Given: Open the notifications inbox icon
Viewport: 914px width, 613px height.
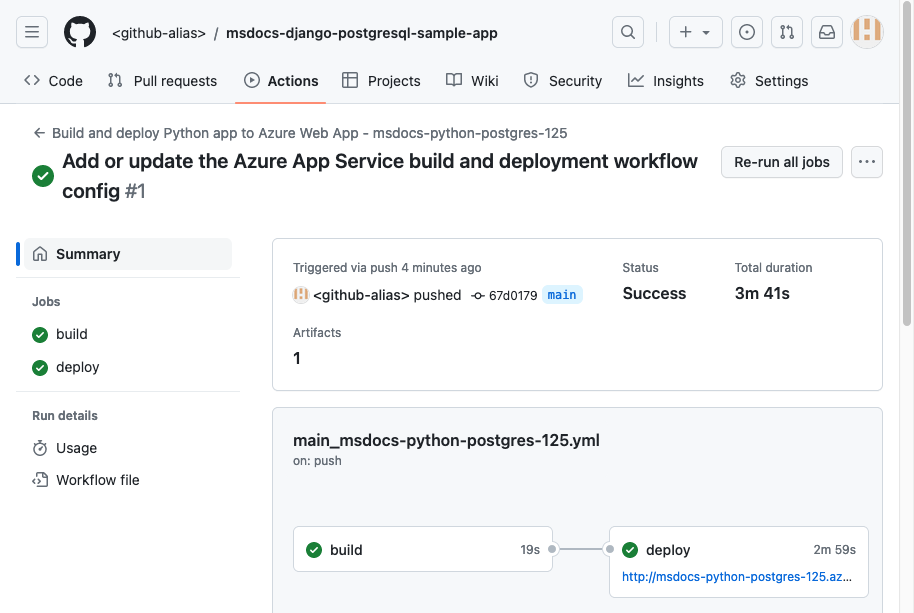Looking at the screenshot, I should pyautogui.click(x=826, y=32).
